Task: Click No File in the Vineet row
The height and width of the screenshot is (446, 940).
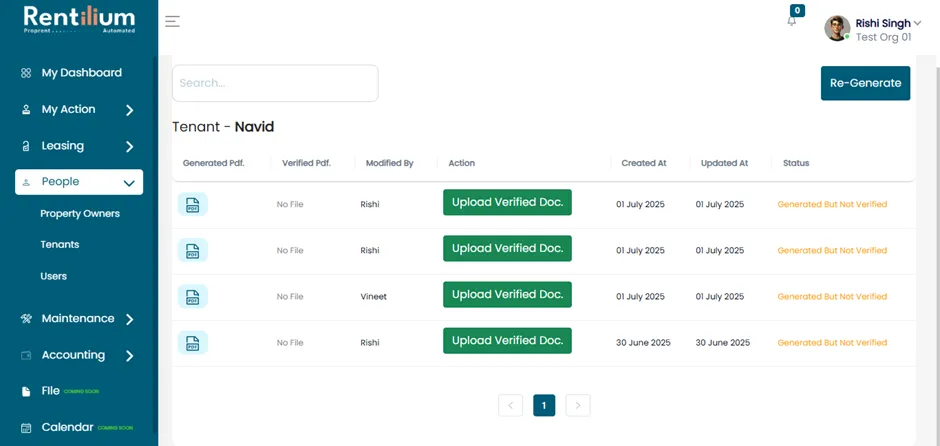Action: coord(290,297)
